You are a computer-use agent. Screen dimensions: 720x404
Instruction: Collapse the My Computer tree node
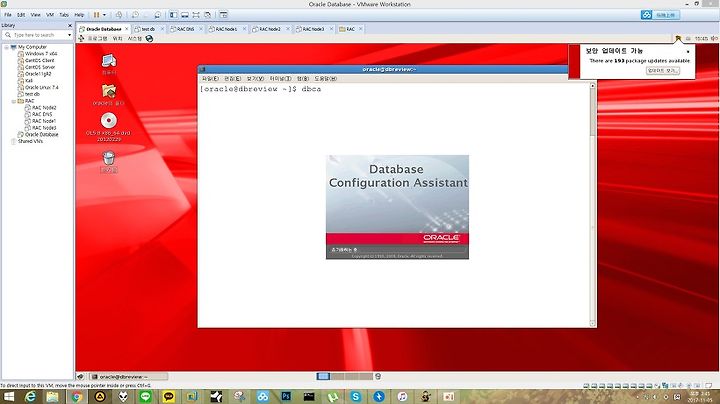coord(7,47)
